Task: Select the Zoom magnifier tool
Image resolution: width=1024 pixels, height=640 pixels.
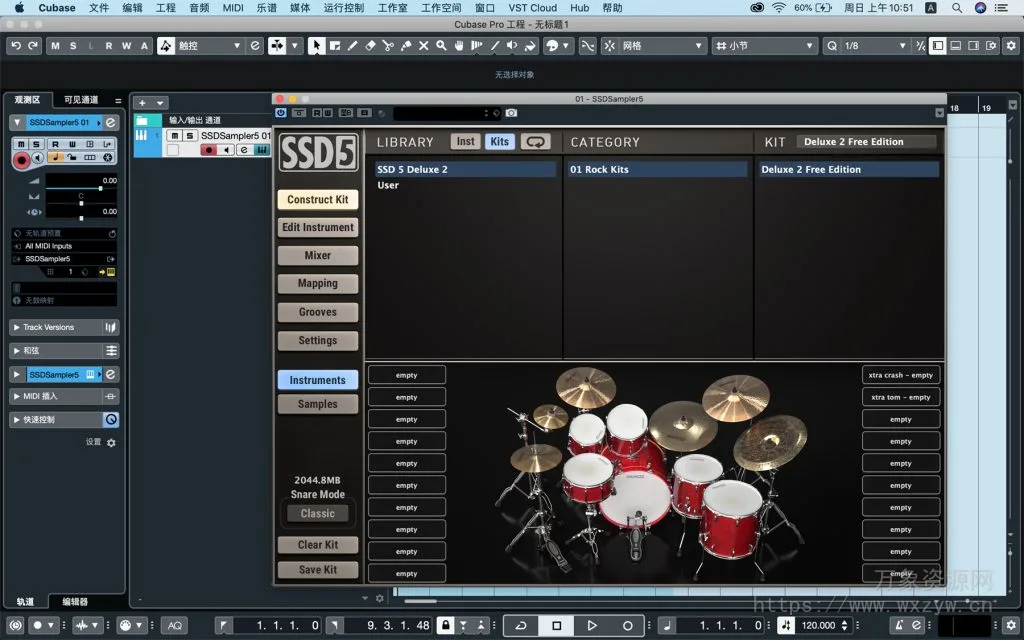Action: point(442,46)
